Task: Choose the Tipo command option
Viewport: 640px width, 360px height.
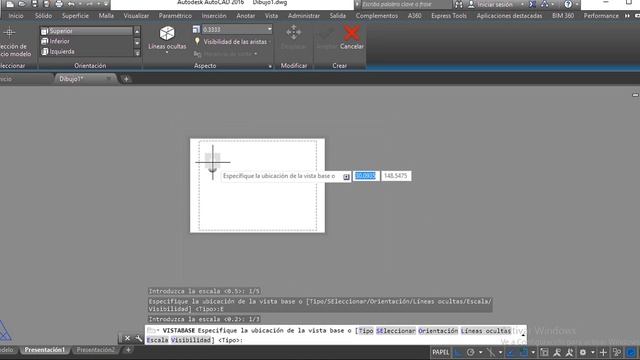Action: click(366, 331)
